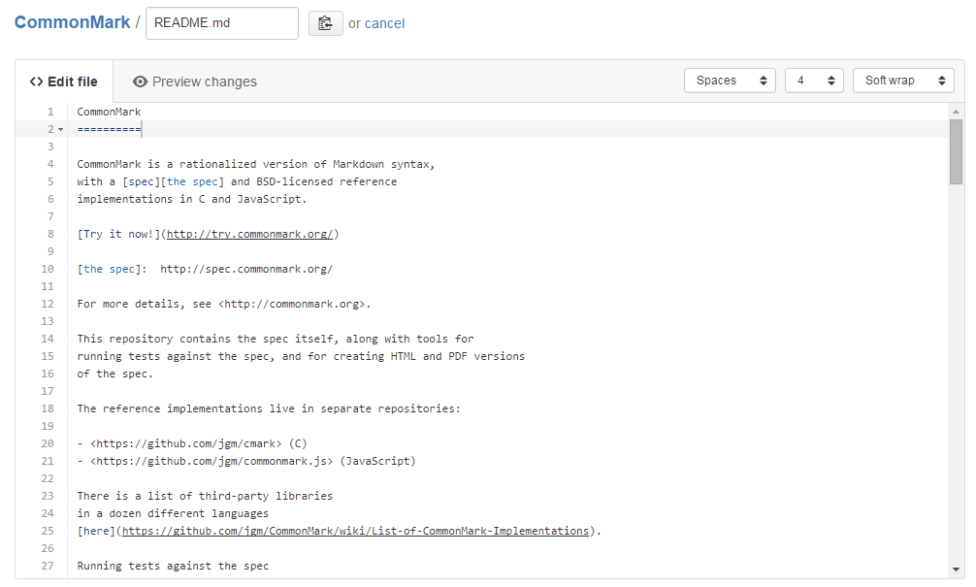Cancel editing via the cancel link
The height and width of the screenshot is (587, 976).
pos(385,24)
